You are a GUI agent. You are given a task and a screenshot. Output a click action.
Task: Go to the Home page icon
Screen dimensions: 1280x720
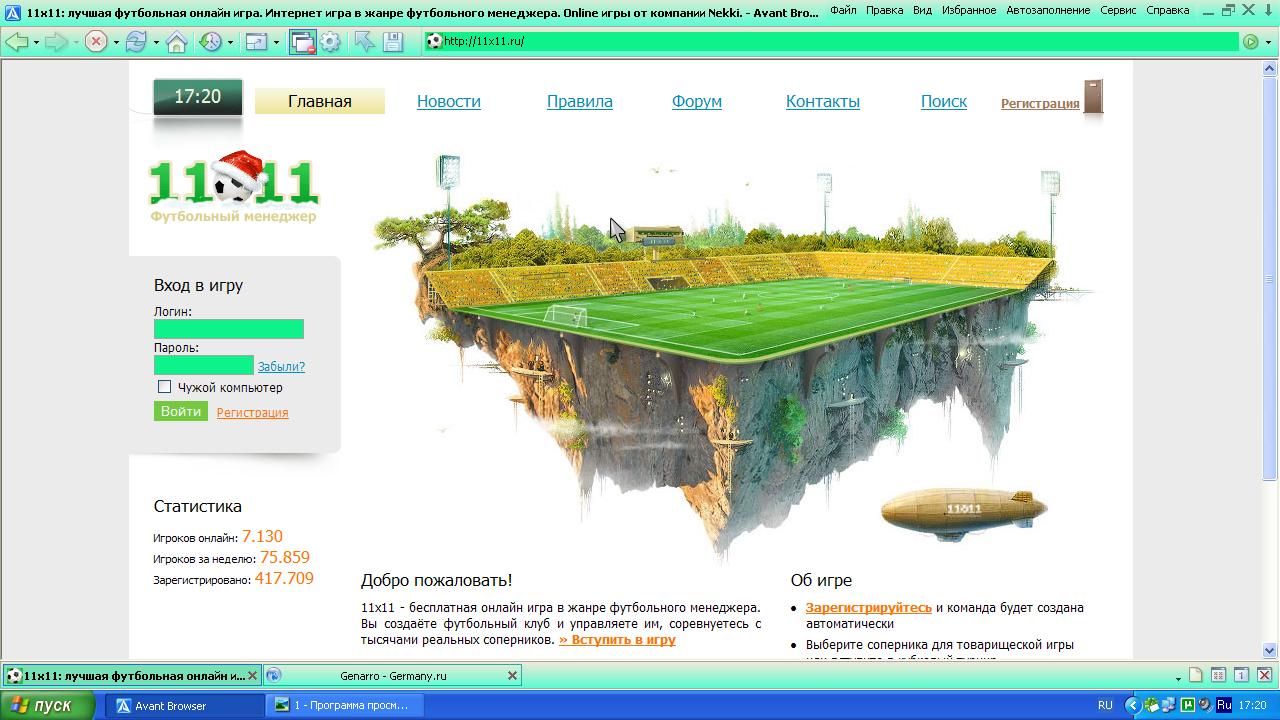[177, 42]
